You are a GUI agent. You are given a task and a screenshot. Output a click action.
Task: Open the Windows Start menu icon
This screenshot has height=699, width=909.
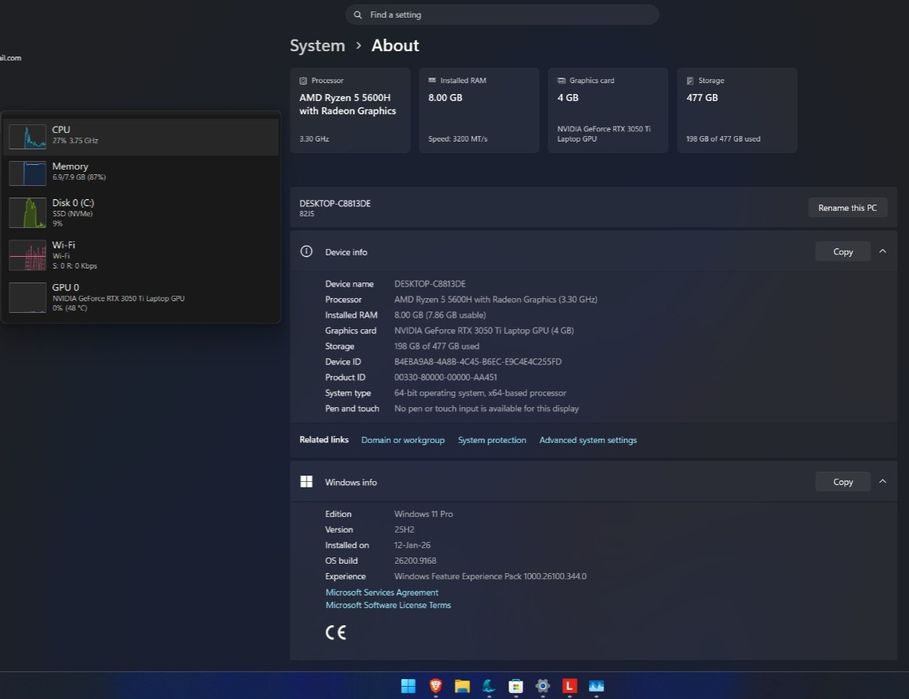point(408,686)
